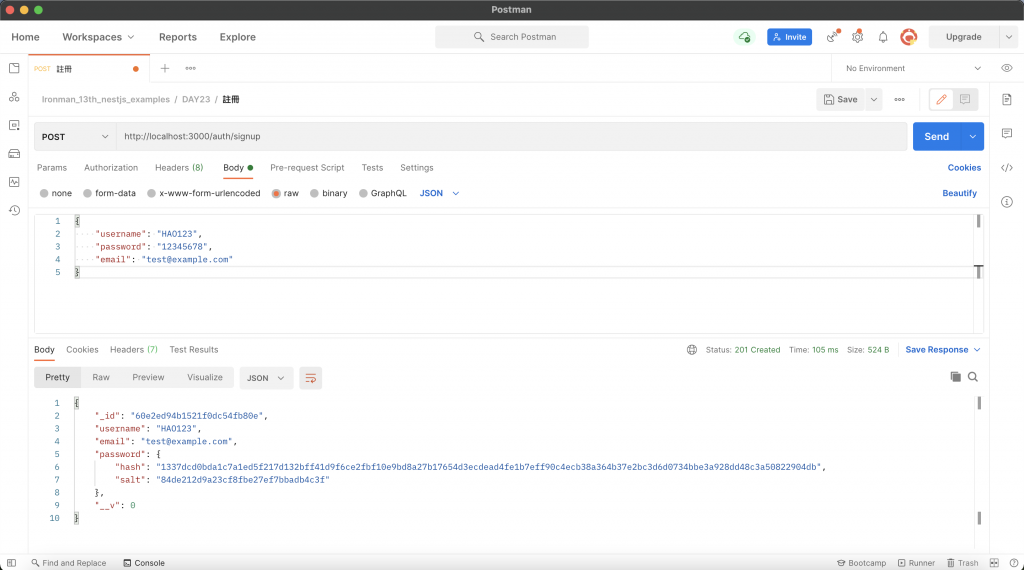Select GraphQL body type

(363, 193)
